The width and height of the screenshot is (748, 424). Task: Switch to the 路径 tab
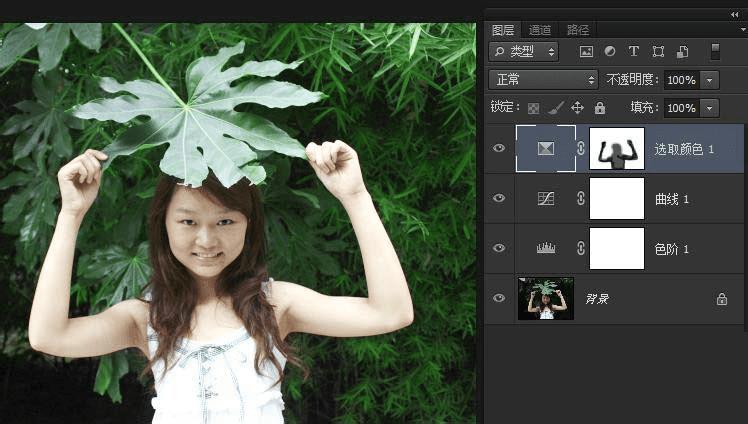coord(578,30)
